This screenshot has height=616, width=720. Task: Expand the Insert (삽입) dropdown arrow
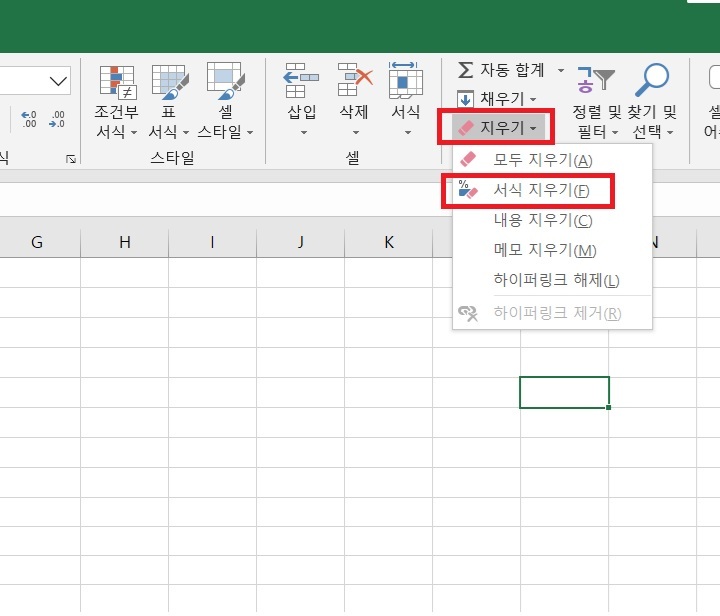click(304, 133)
